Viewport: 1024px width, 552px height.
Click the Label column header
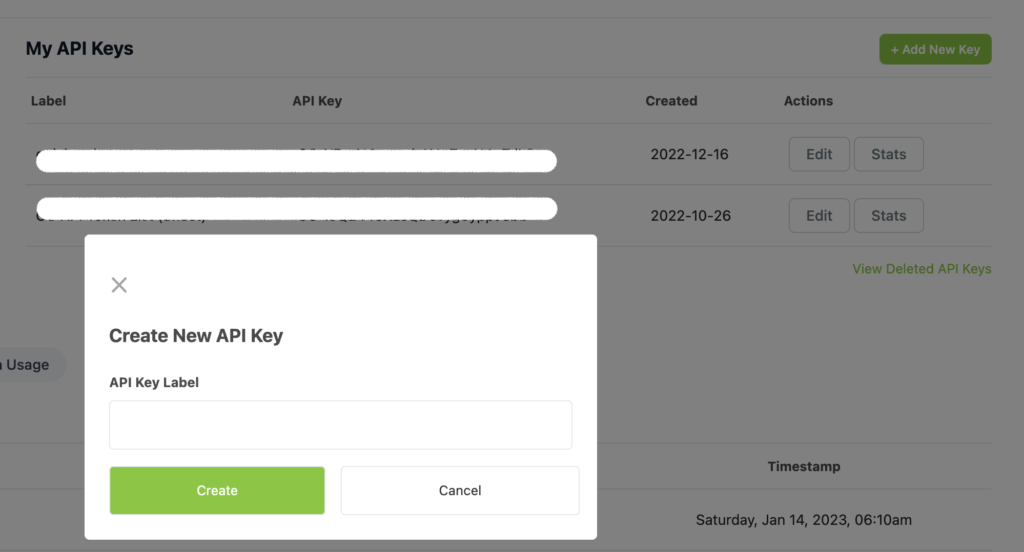tap(49, 101)
